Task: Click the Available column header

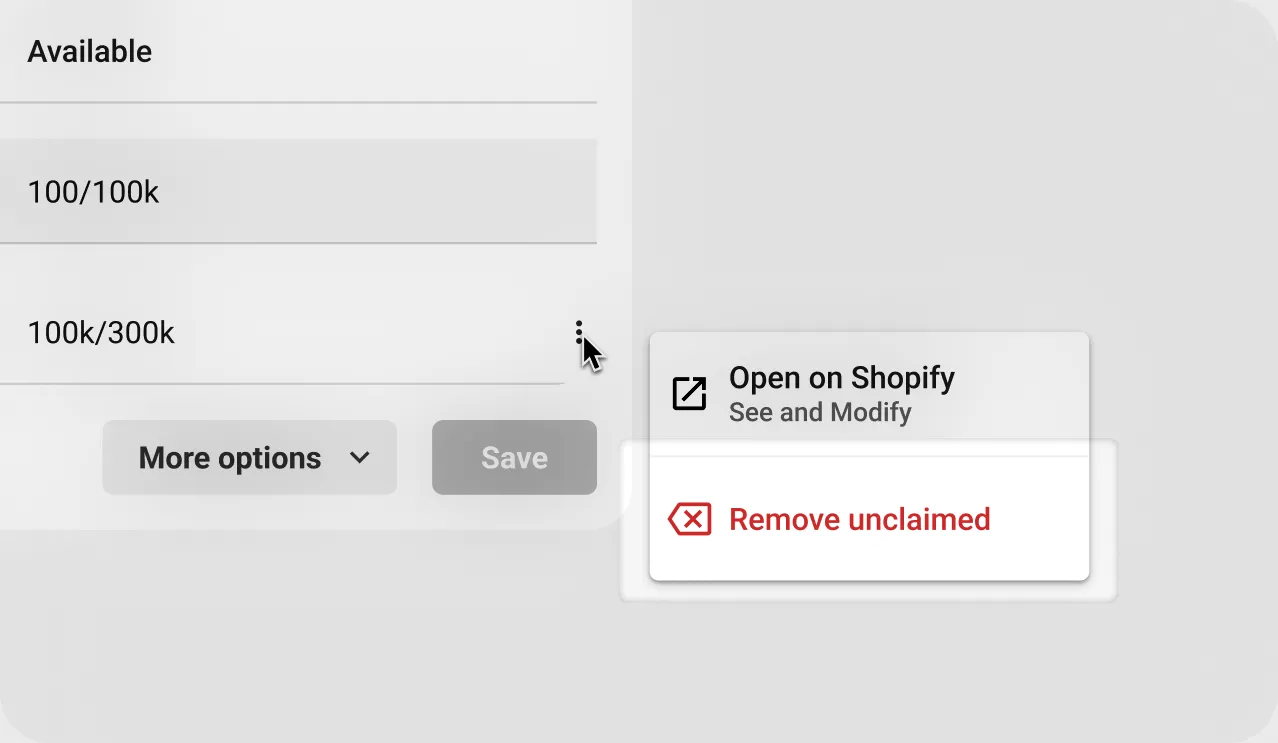Action: pos(90,51)
